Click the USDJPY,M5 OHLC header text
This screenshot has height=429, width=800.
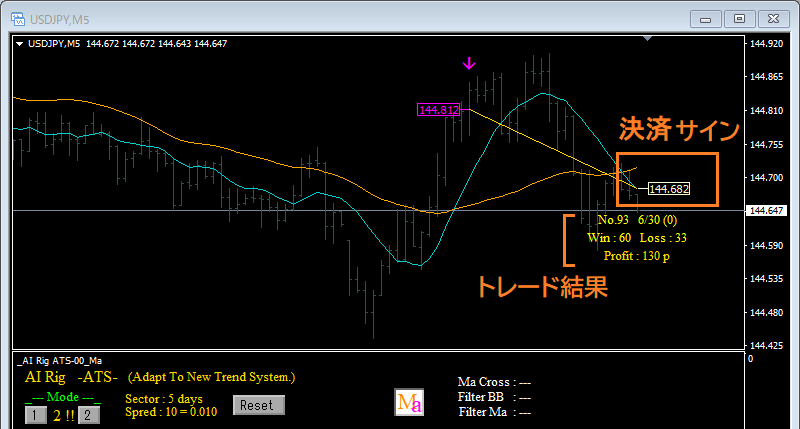point(127,44)
